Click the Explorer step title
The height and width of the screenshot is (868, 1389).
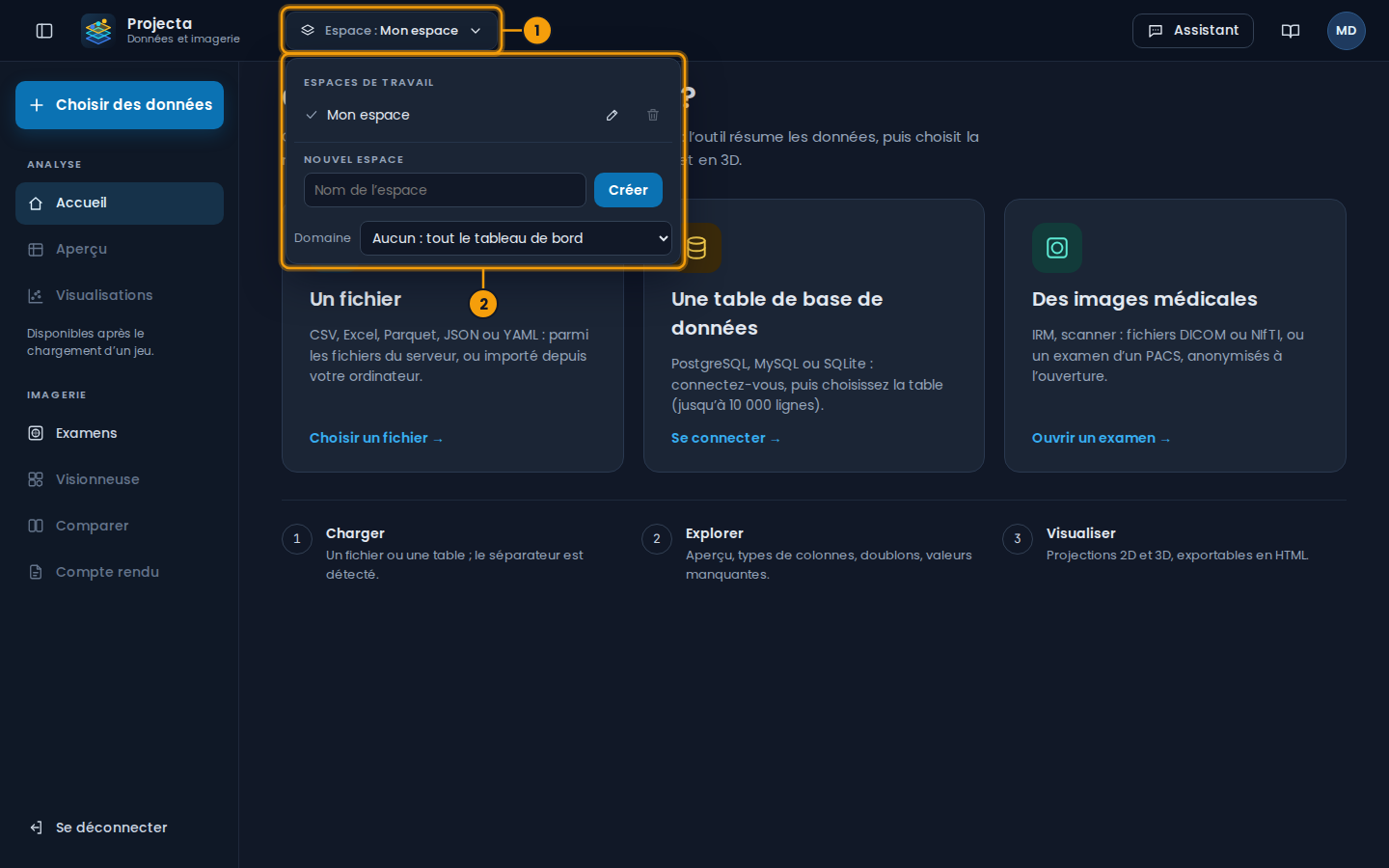click(715, 533)
